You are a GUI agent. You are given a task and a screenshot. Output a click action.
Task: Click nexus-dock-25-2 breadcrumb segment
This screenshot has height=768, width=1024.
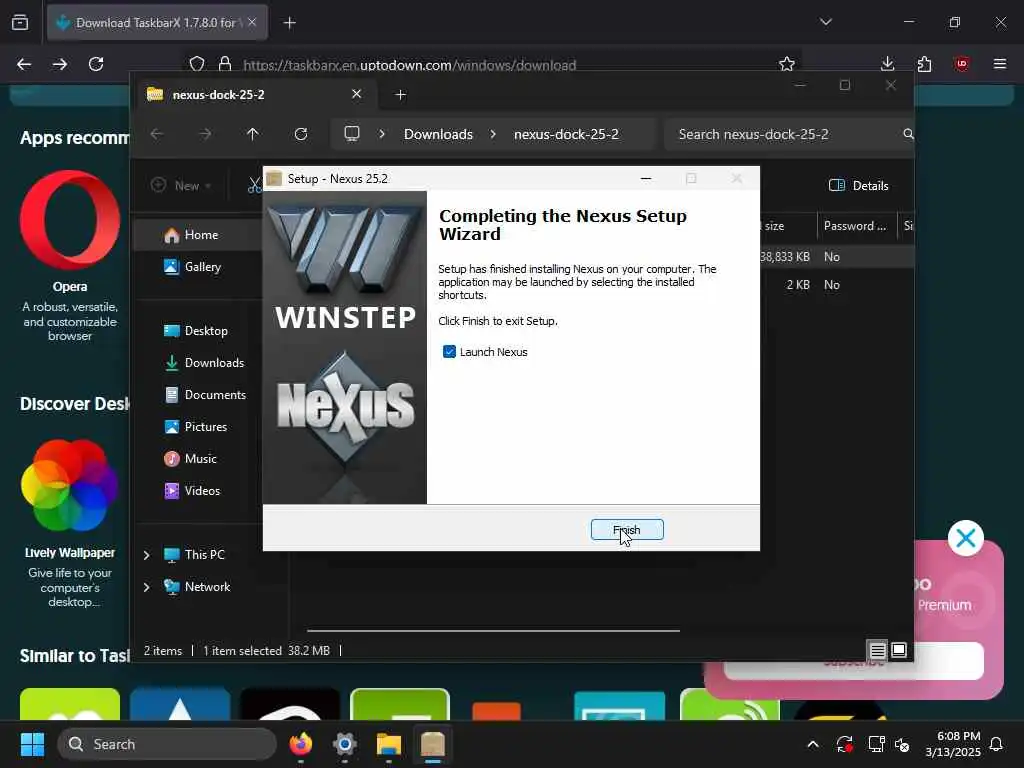(566, 134)
